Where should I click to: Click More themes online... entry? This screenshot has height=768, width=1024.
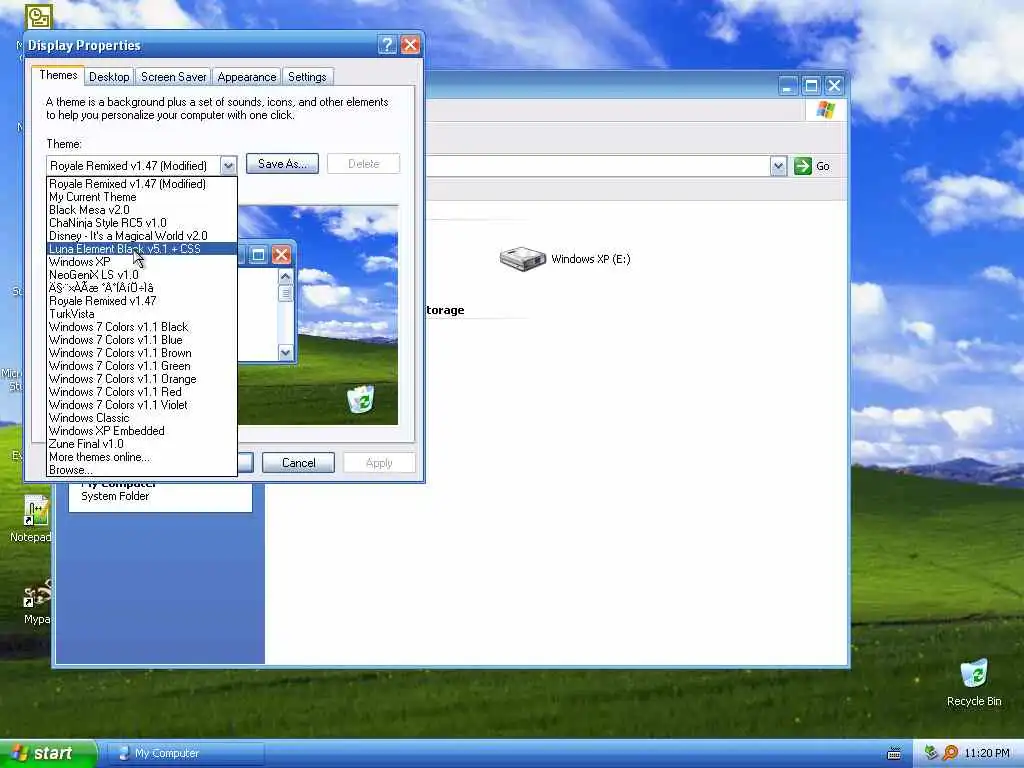click(142, 457)
